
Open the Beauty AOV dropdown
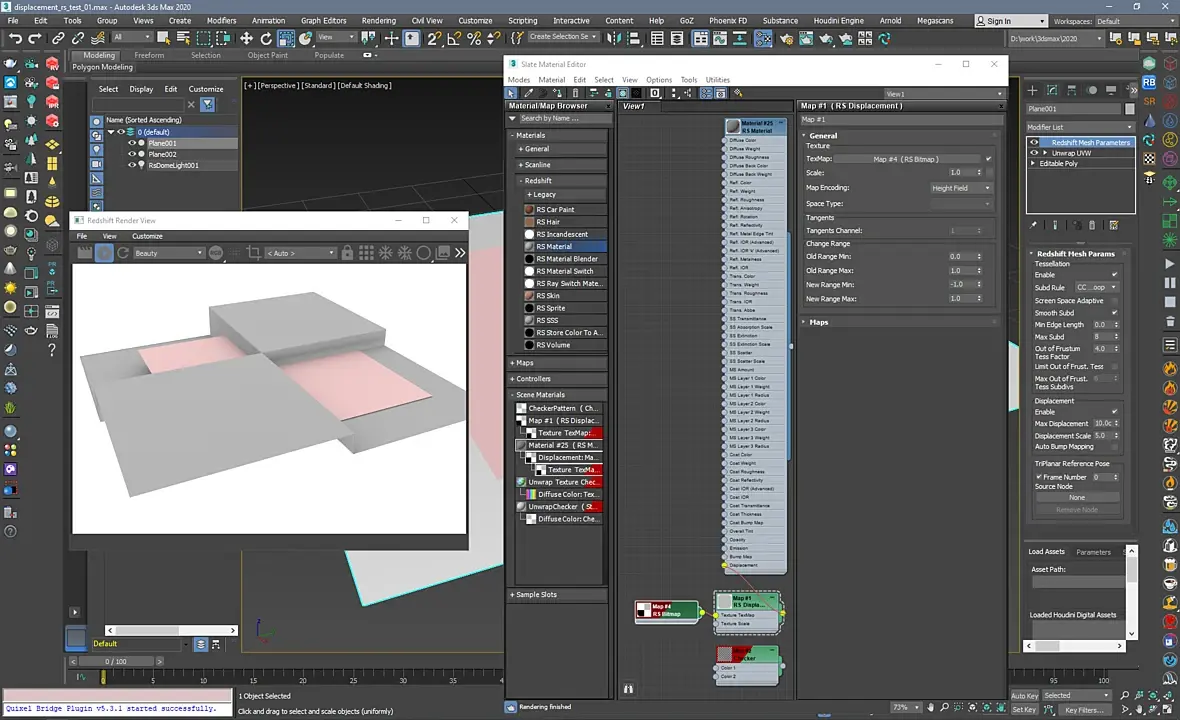coord(168,253)
